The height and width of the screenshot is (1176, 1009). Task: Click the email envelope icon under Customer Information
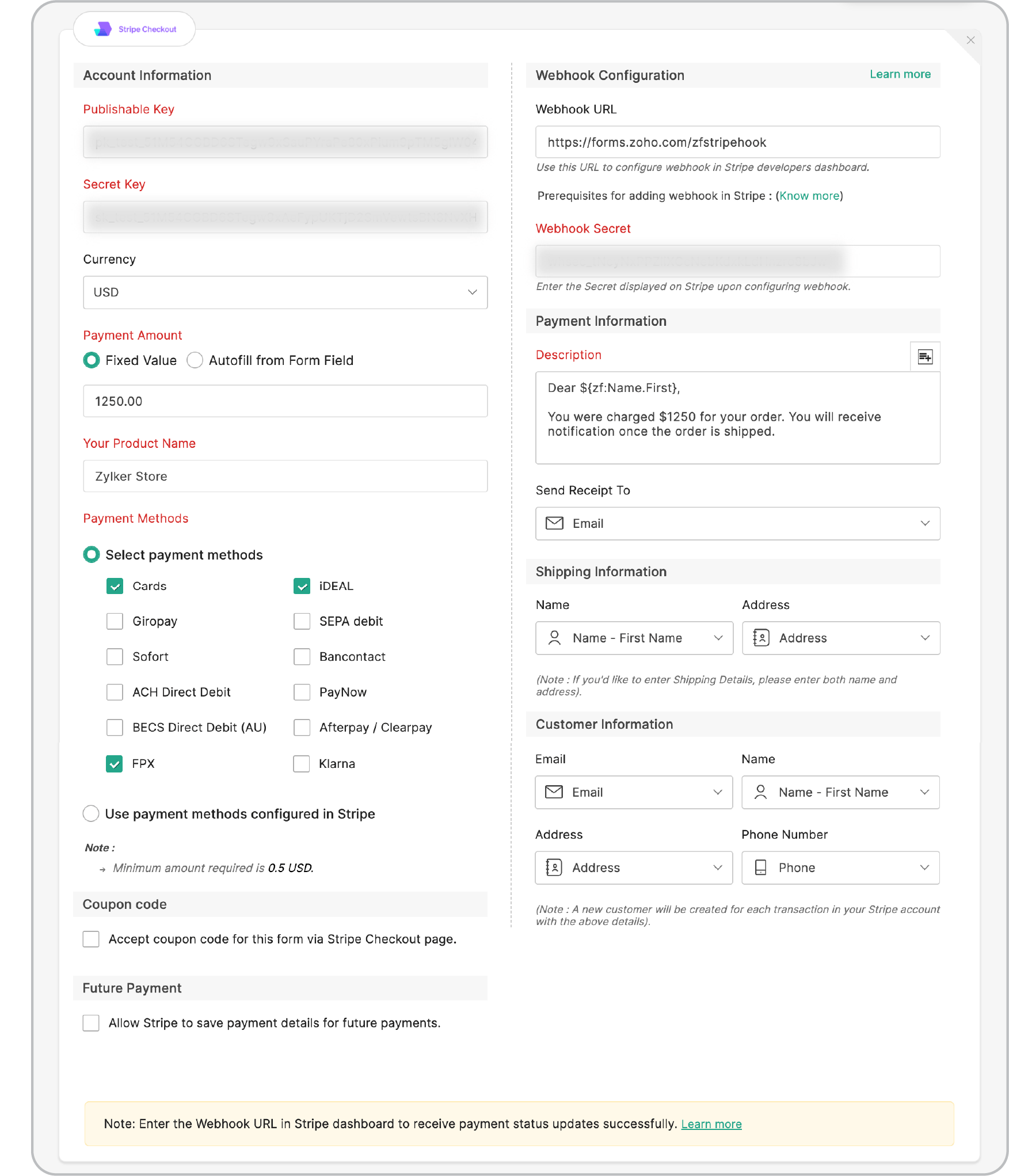pyautogui.click(x=554, y=793)
